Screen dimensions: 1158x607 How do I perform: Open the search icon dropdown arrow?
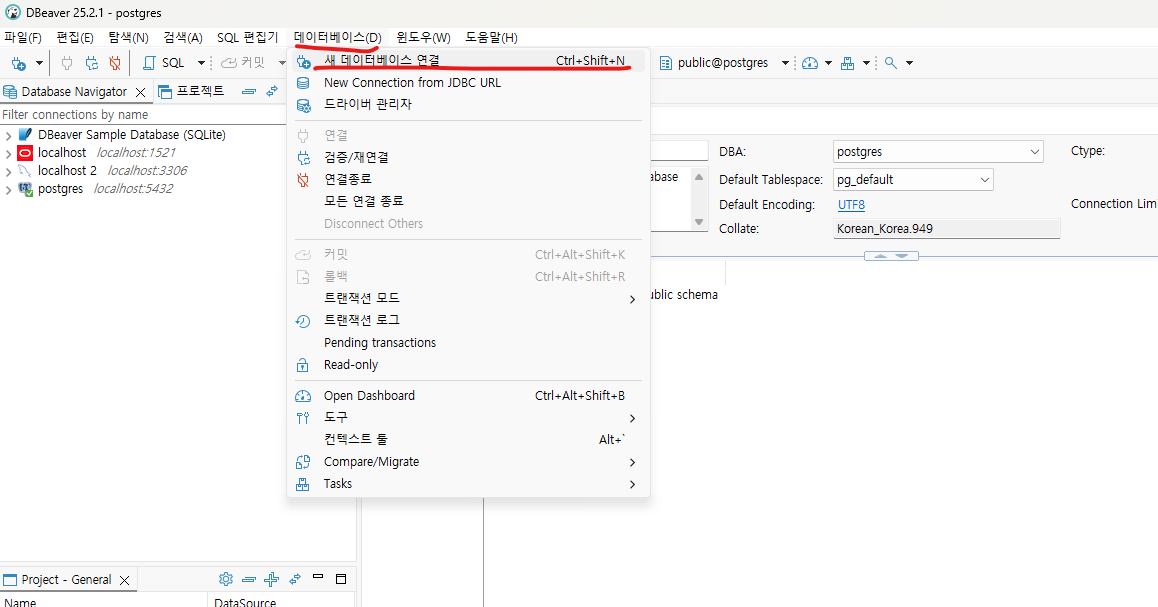coord(909,64)
